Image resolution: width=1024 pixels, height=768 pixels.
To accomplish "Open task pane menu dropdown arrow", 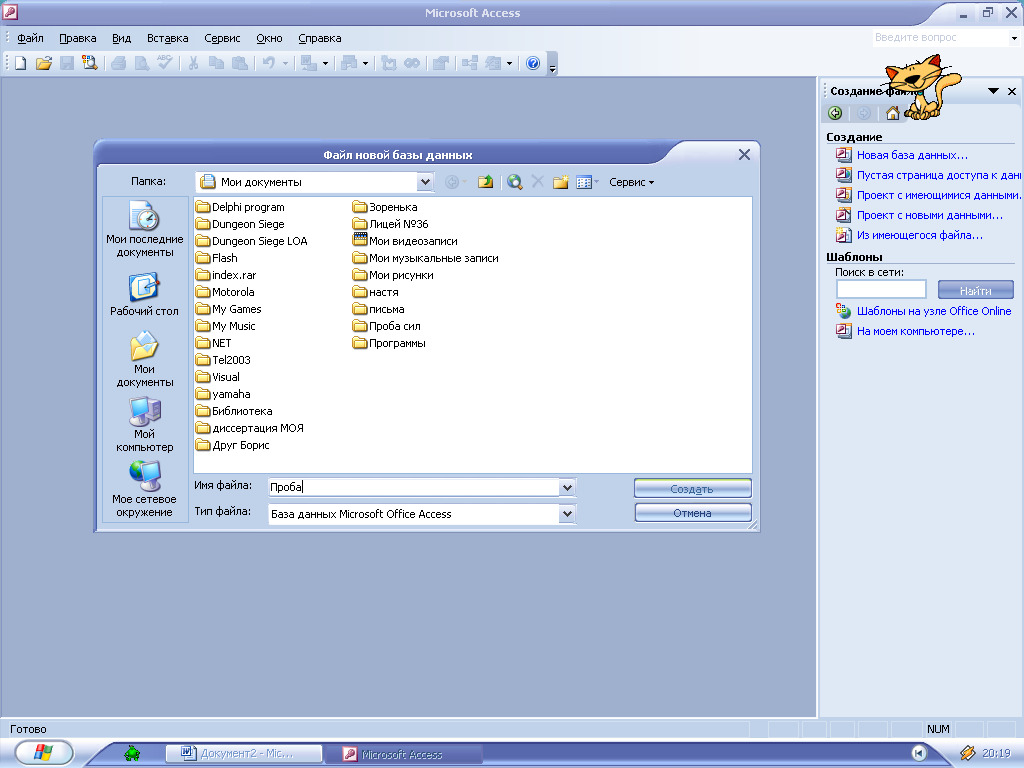I will [993, 91].
